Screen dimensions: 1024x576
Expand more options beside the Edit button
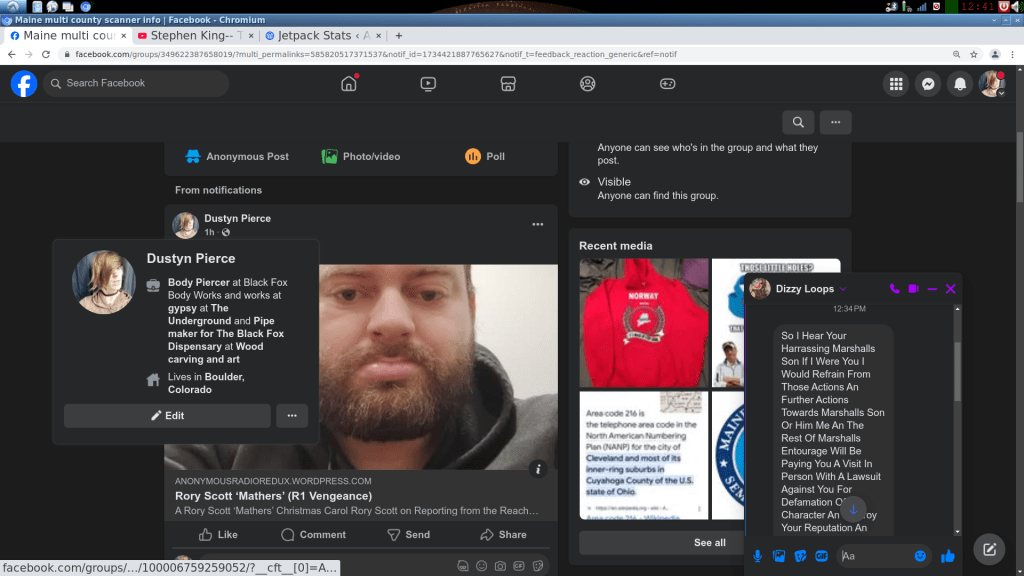coord(292,416)
